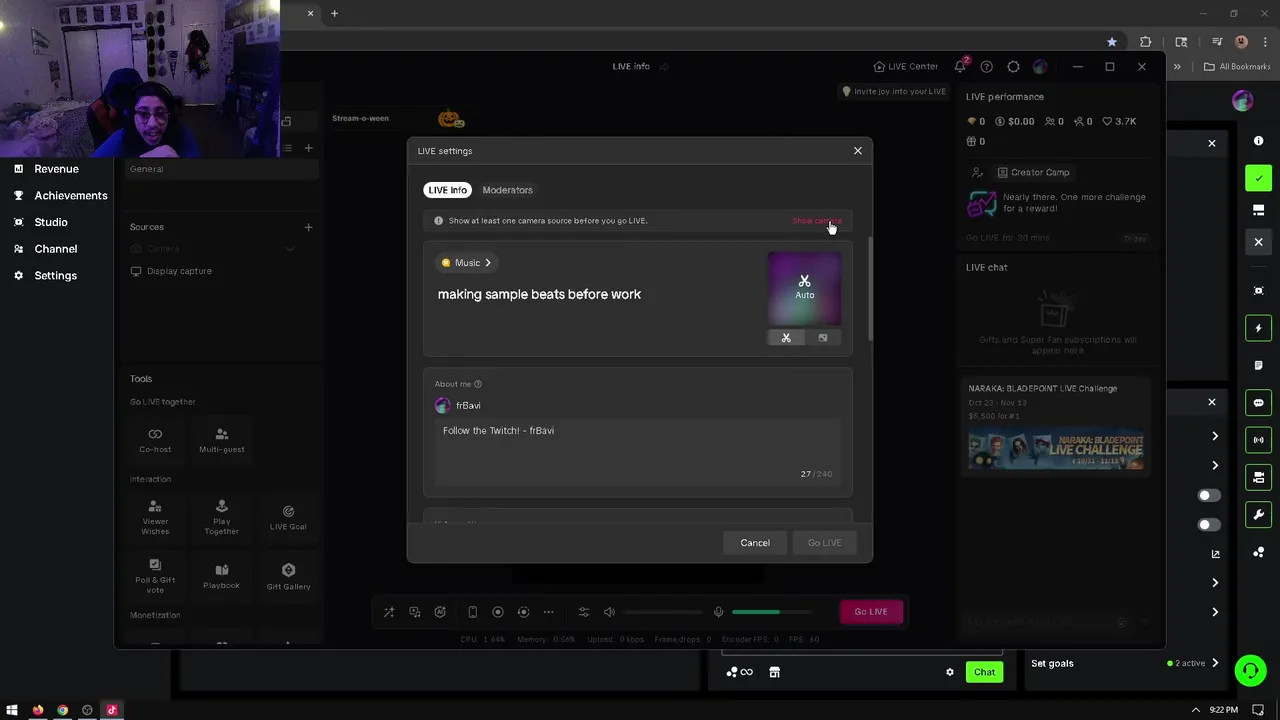Open Multi-guest tool
1280x720 pixels.
pos(222,439)
